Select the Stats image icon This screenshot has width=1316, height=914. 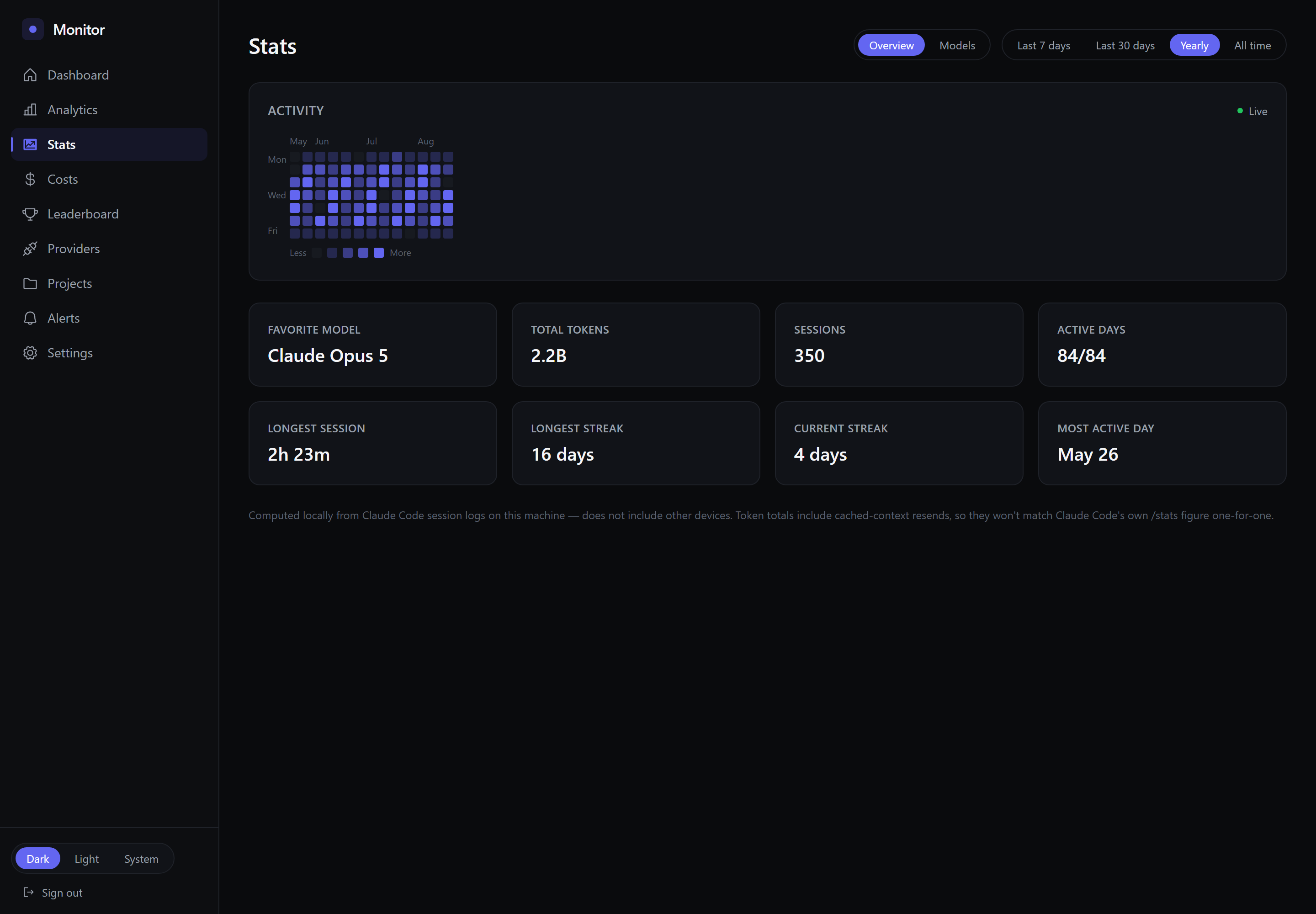(30, 144)
